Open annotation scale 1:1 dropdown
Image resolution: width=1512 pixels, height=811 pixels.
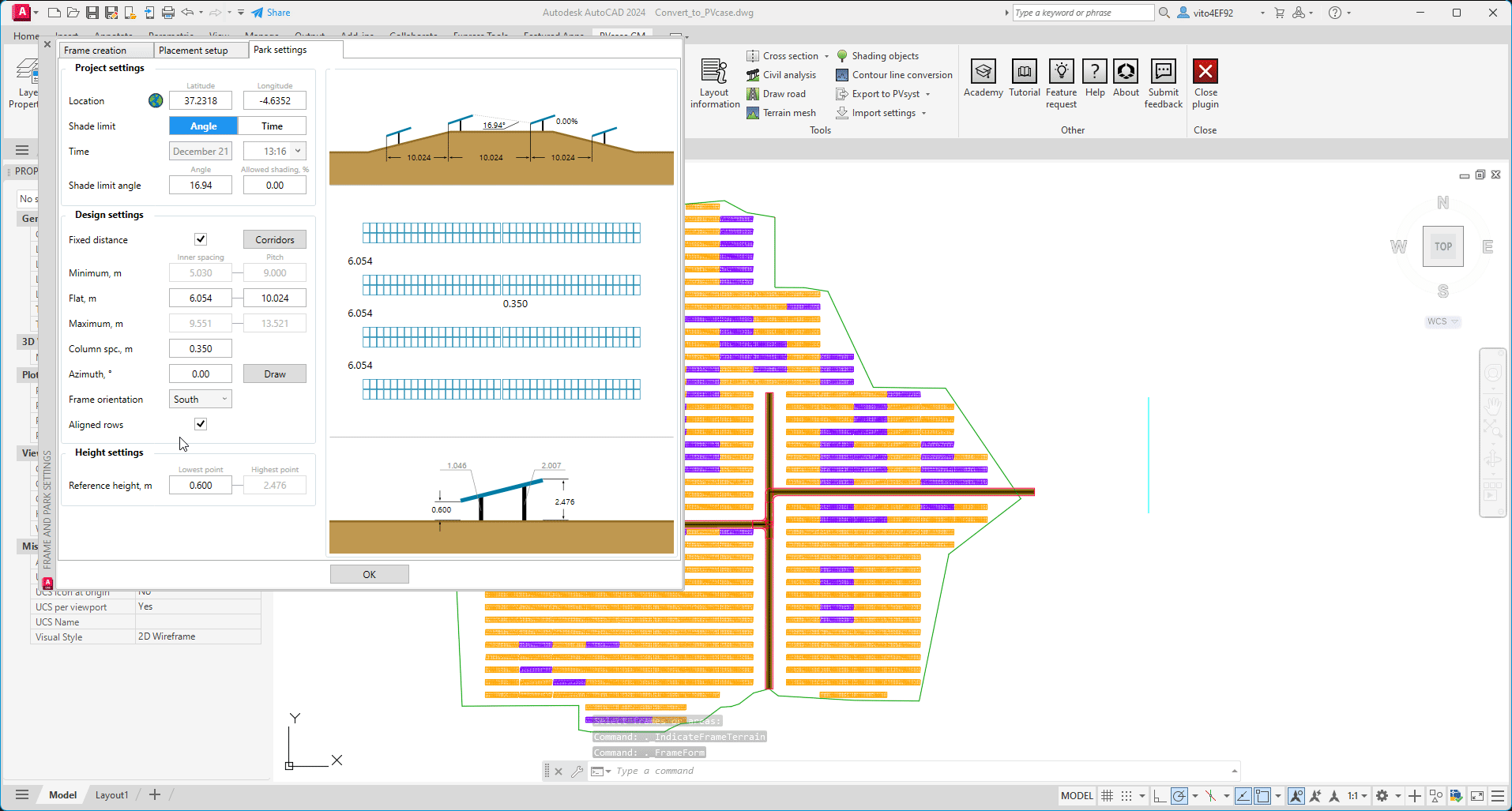point(1357,795)
